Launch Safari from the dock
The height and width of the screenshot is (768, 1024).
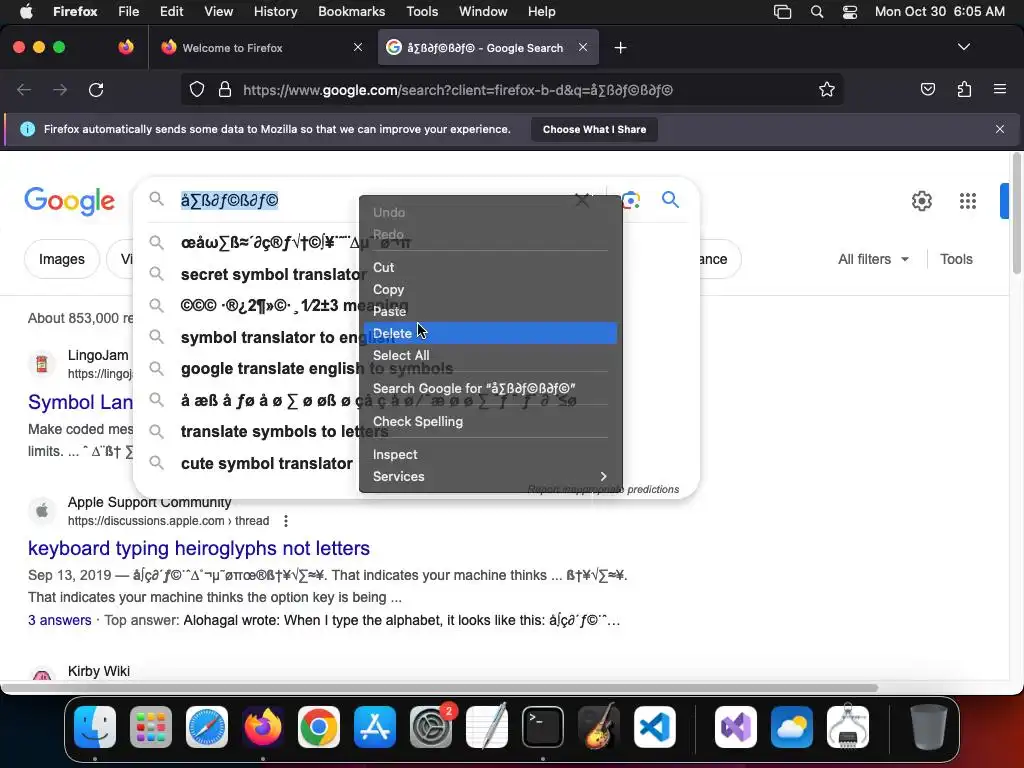[x=207, y=727]
